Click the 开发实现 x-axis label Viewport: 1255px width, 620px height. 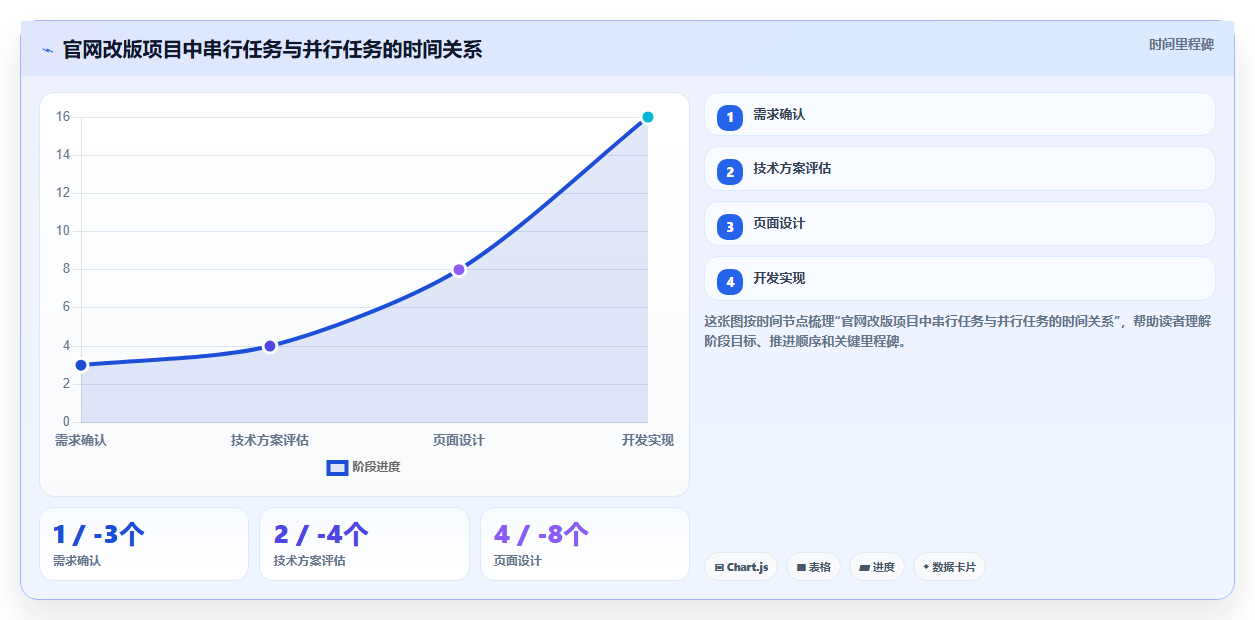tap(648, 440)
